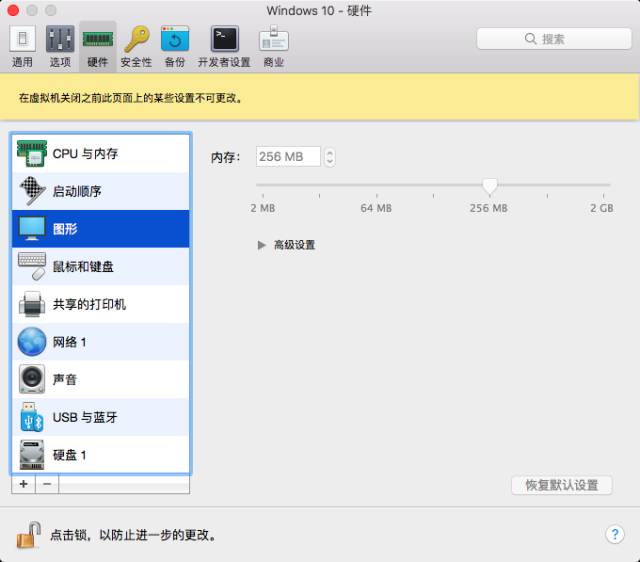Viewport: 640px width, 562px height.
Task: Select the 网络 1 list row
Action: [x=100, y=342]
